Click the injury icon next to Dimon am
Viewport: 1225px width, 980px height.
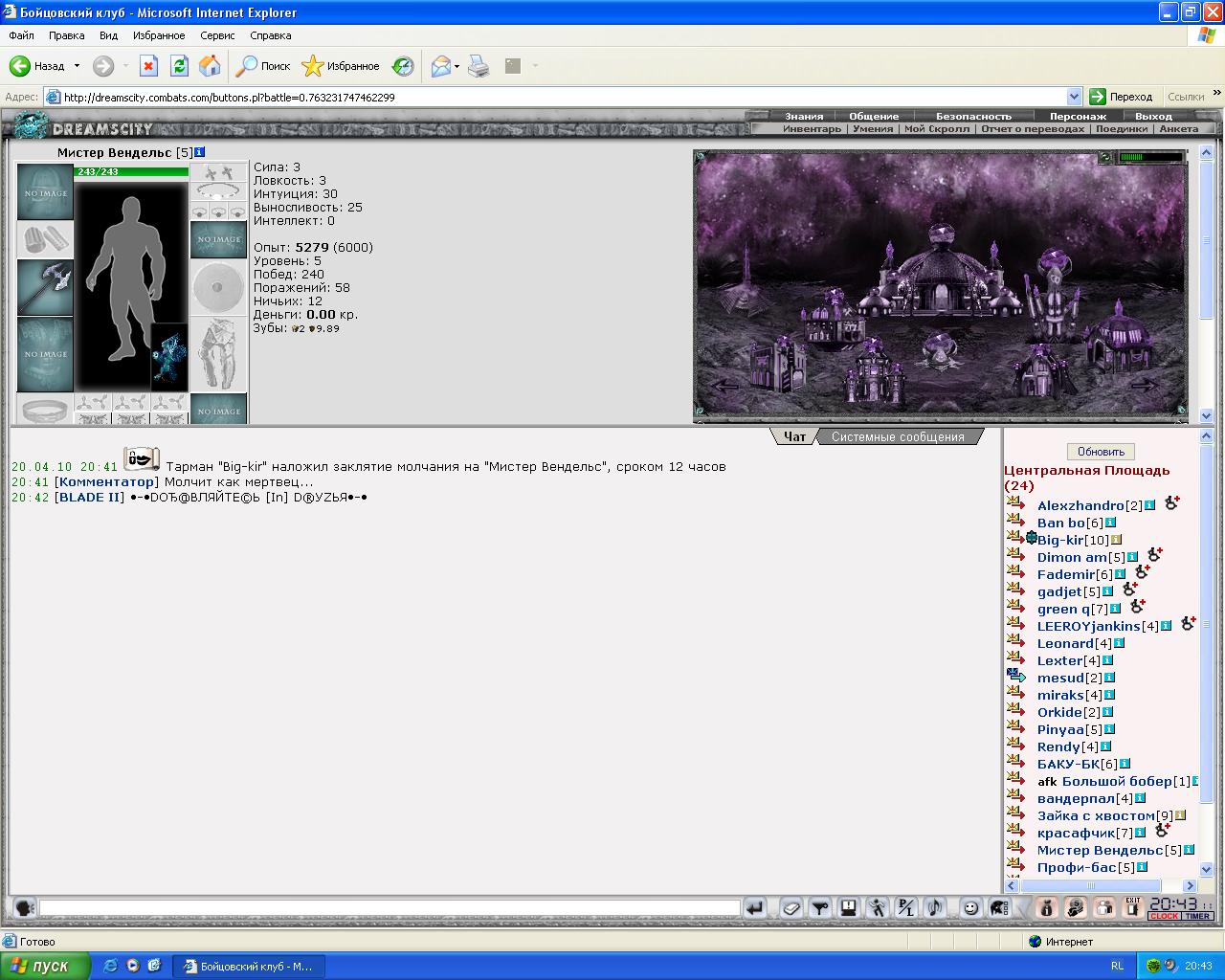pos(1155,555)
